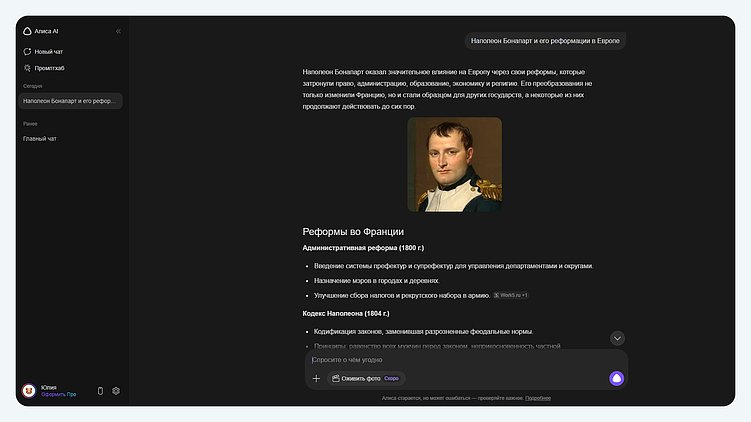Click the Оживить фото button
This screenshot has height=422, width=751.
pyautogui.click(x=366, y=378)
